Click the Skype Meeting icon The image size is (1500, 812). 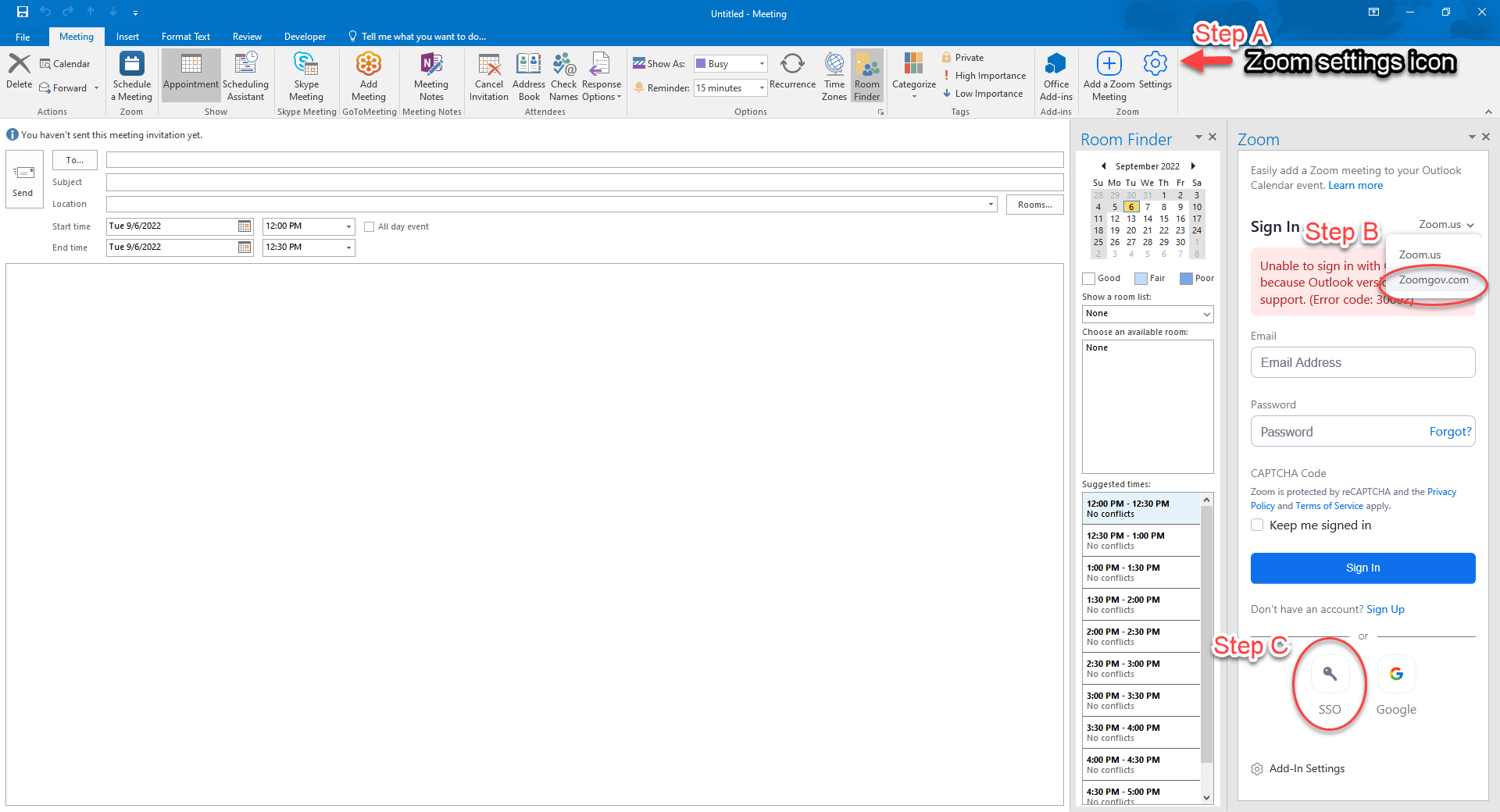(305, 64)
